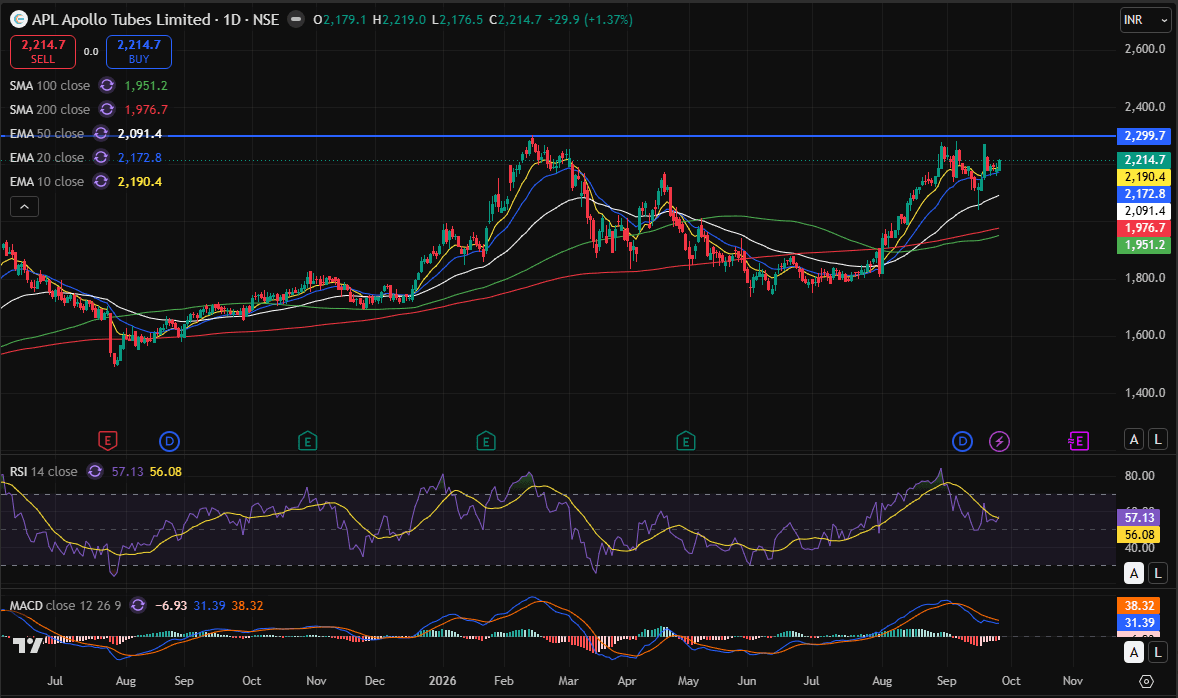Screen dimensions: 1178x698
Task: Click the green 2,214.7 last price label
Action: (x=1144, y=160)
